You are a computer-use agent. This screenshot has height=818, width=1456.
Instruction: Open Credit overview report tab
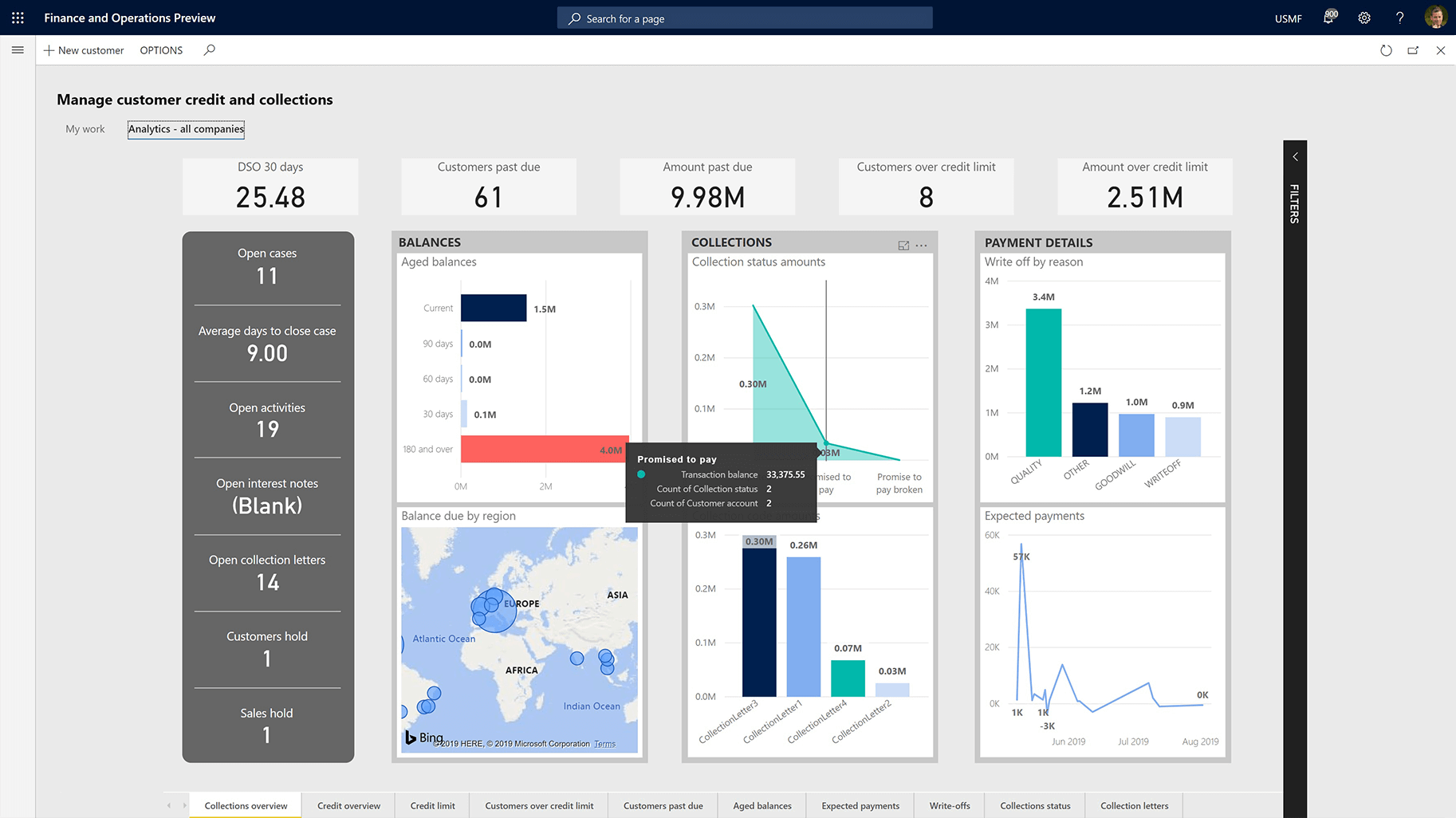point(348,805)
